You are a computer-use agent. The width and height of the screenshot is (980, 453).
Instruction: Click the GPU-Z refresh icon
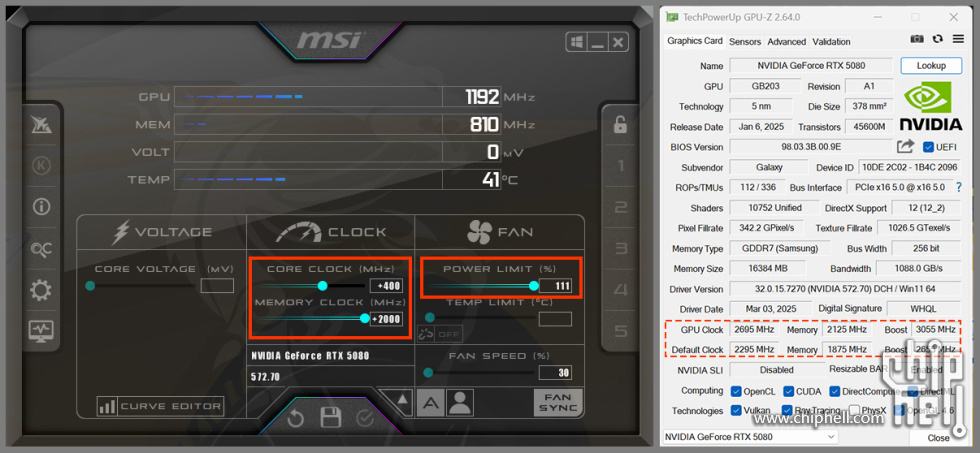pyautogui.click(x=938, y=39)
